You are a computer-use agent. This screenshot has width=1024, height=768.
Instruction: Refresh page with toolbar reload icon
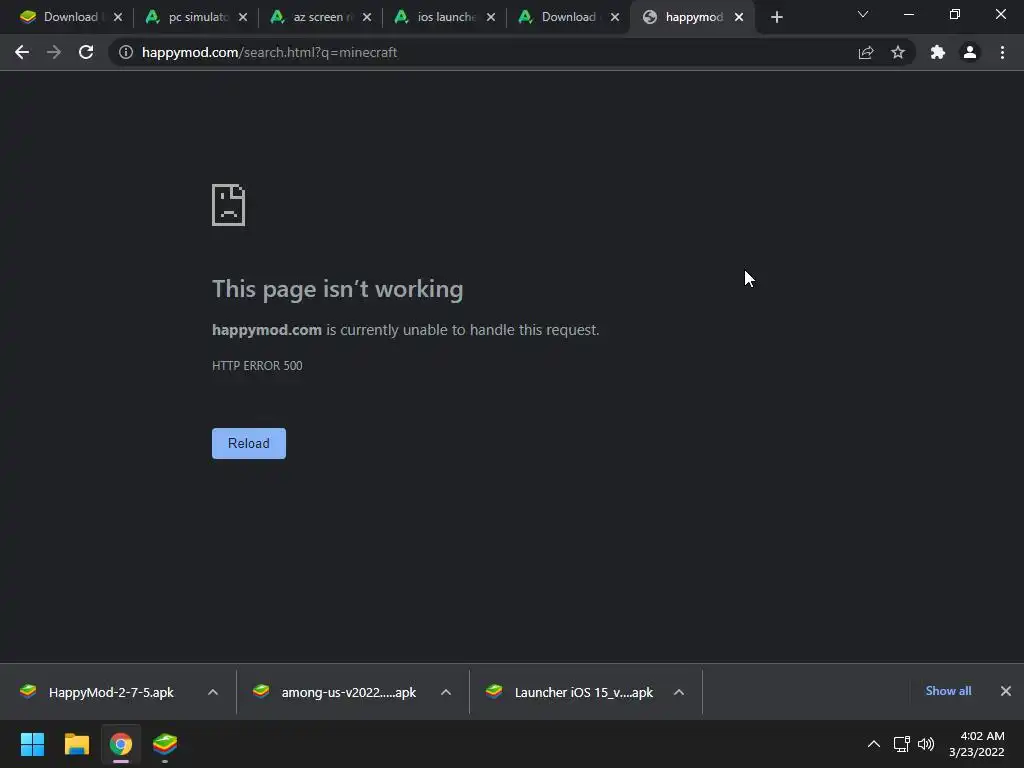86,52
